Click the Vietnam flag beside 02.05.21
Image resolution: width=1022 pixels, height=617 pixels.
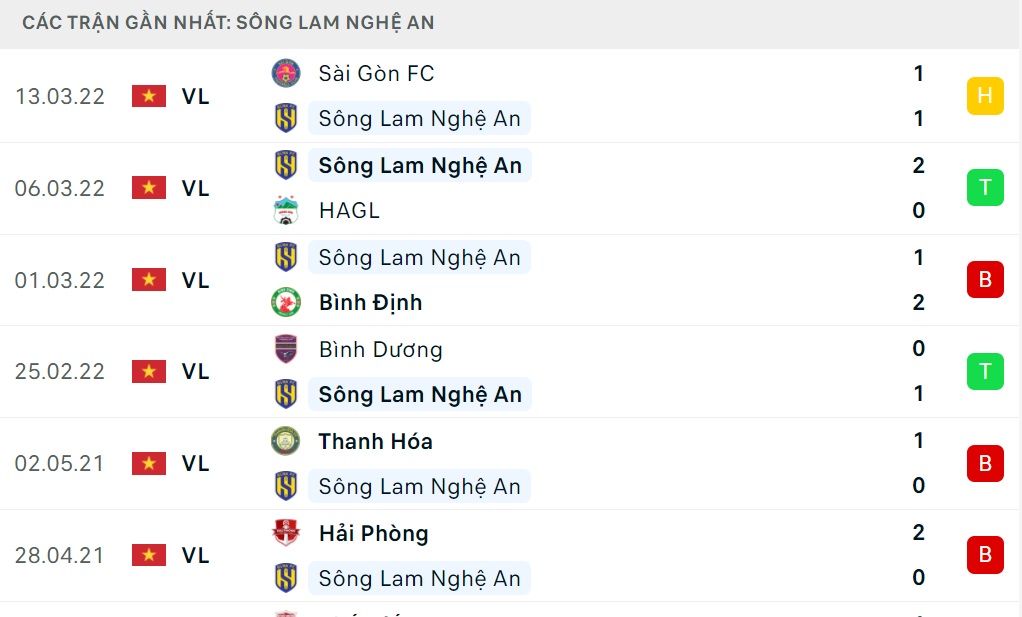(x=148, y=463)
